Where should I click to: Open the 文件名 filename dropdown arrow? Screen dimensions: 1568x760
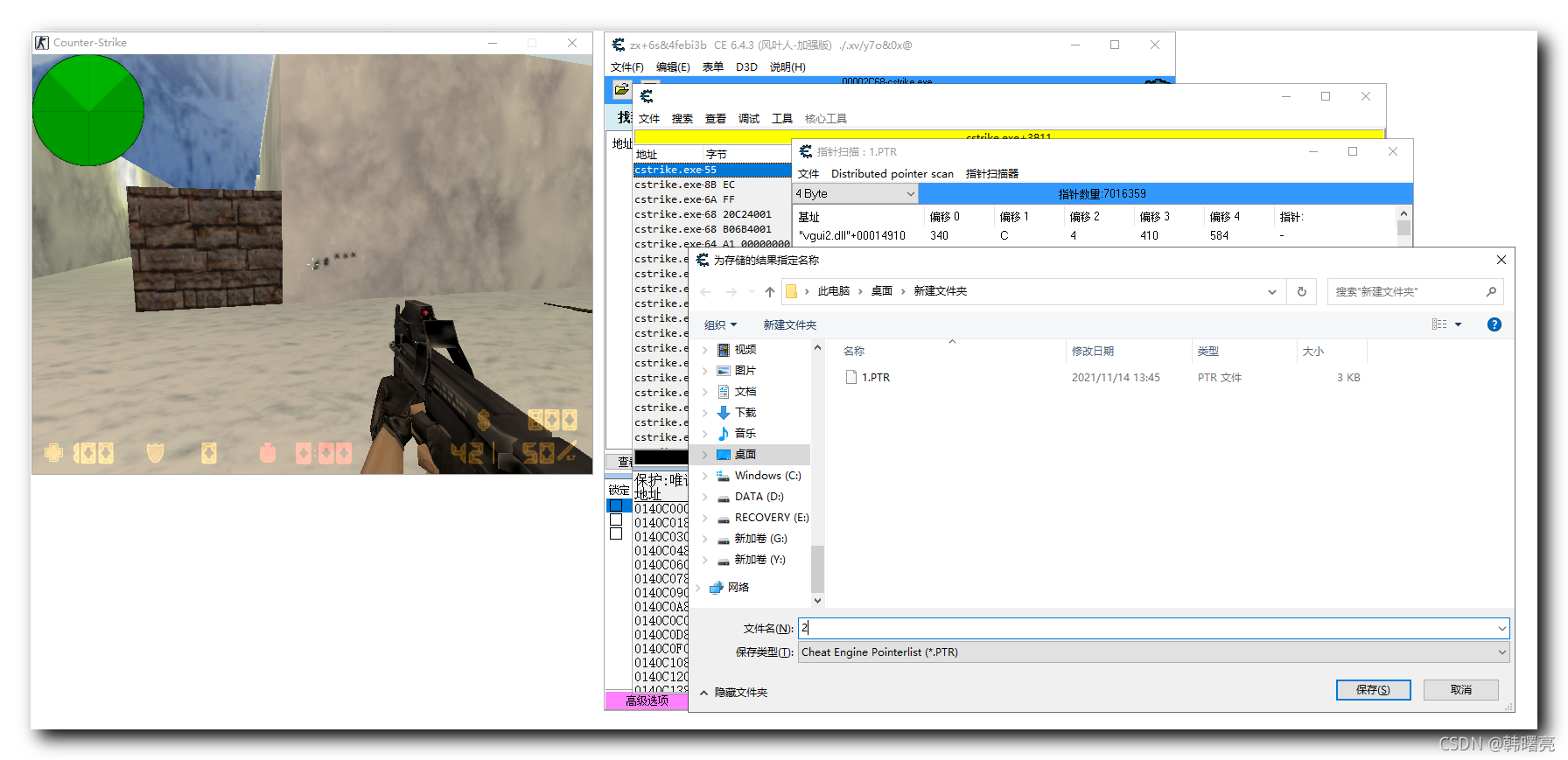tap(1501, 629)
